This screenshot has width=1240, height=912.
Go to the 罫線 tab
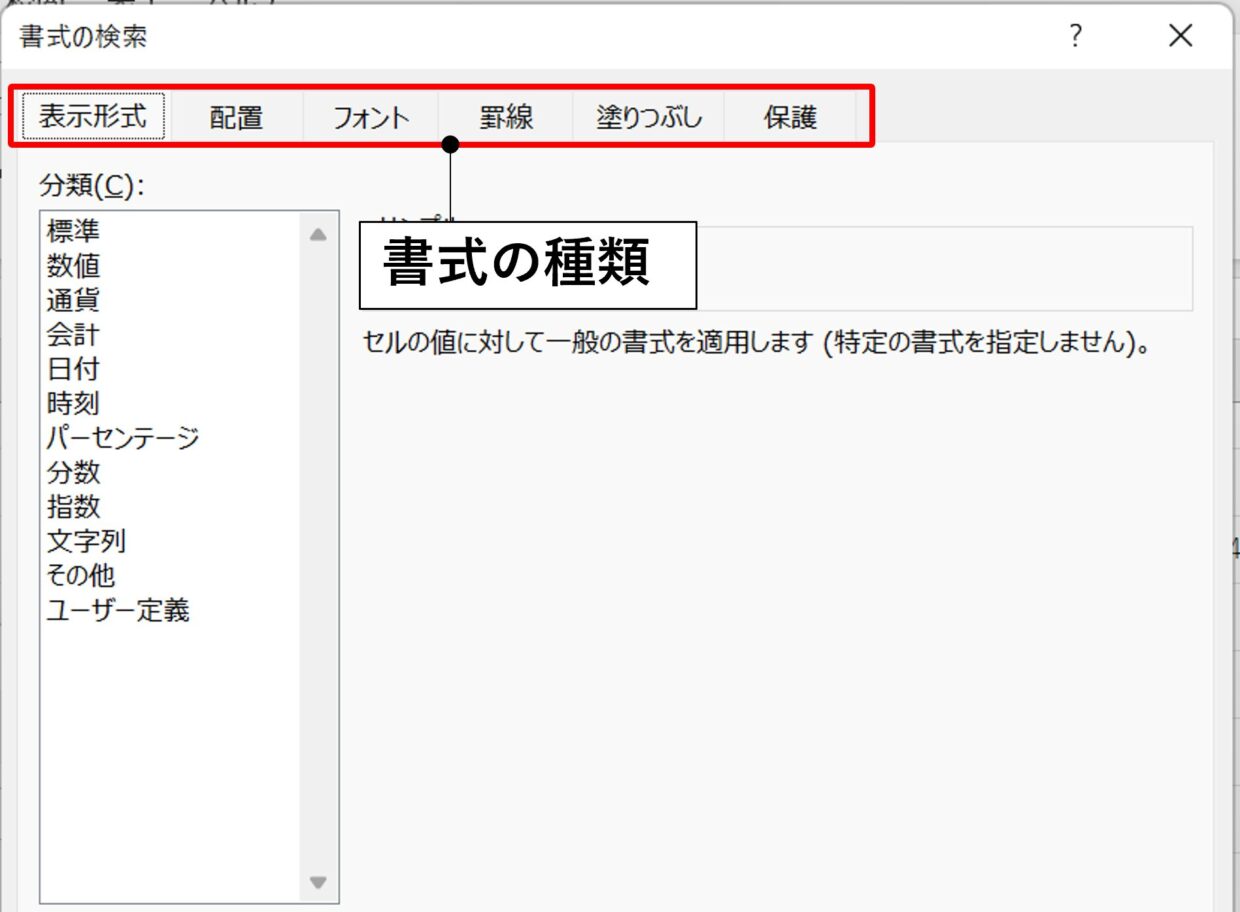point(506,118)
